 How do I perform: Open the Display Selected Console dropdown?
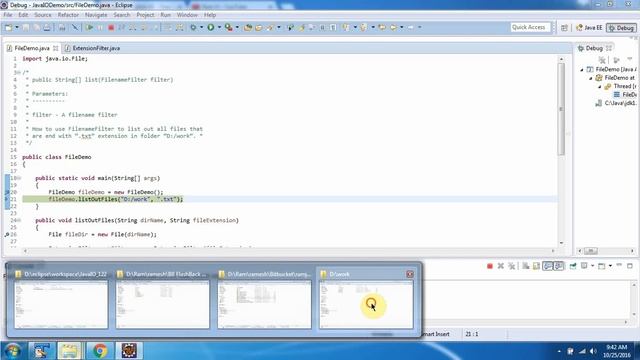point(593,266)
